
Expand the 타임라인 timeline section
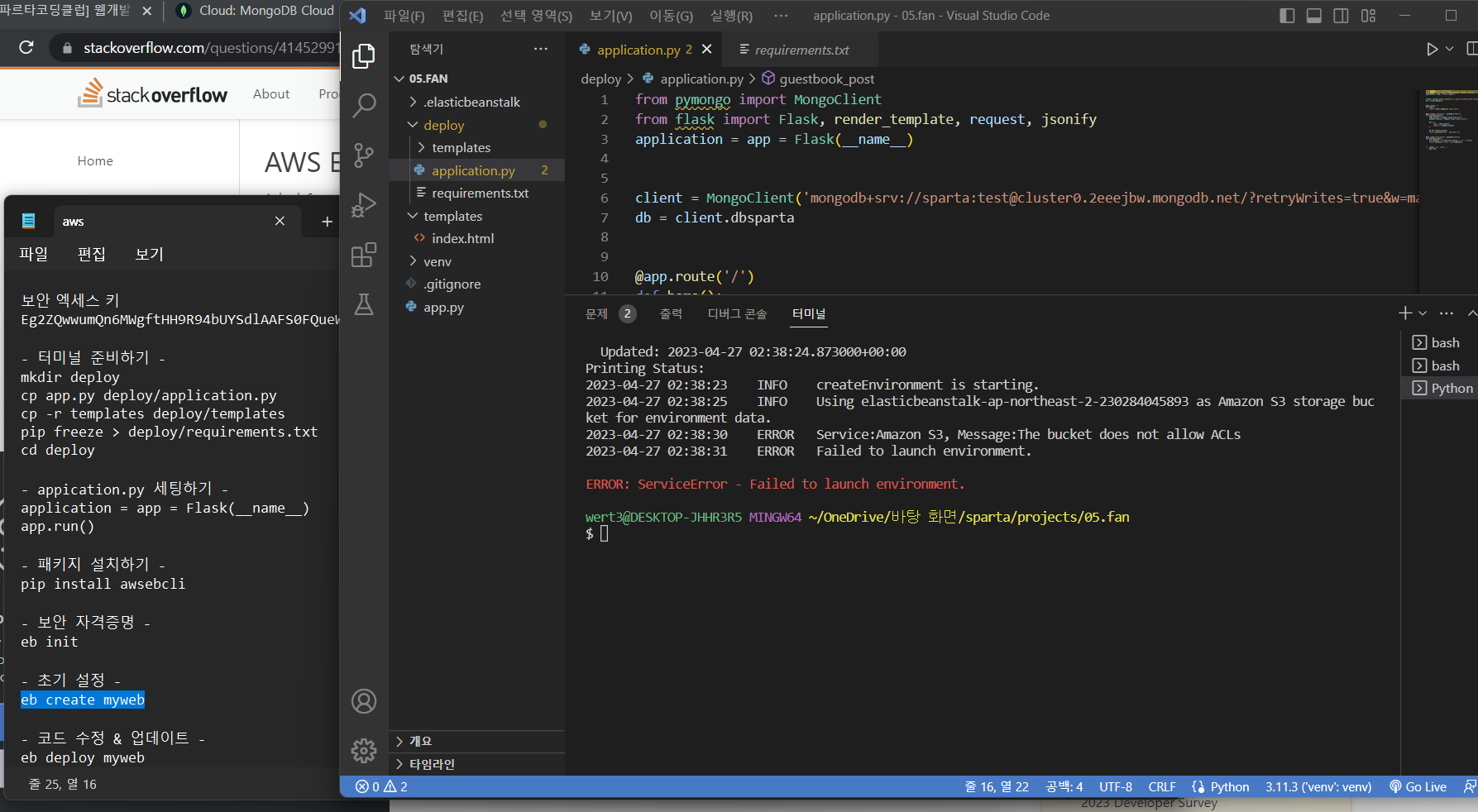click(476, 764)
